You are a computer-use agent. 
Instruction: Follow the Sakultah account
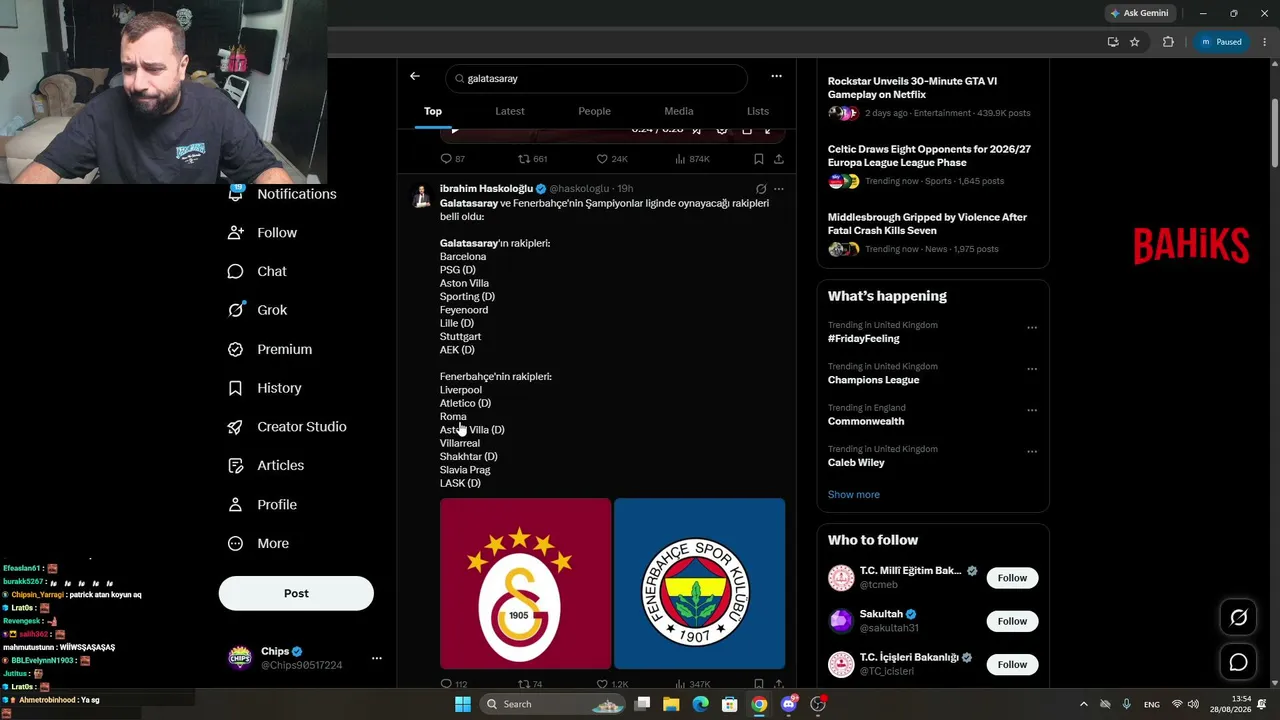(x=1012, y=621)
